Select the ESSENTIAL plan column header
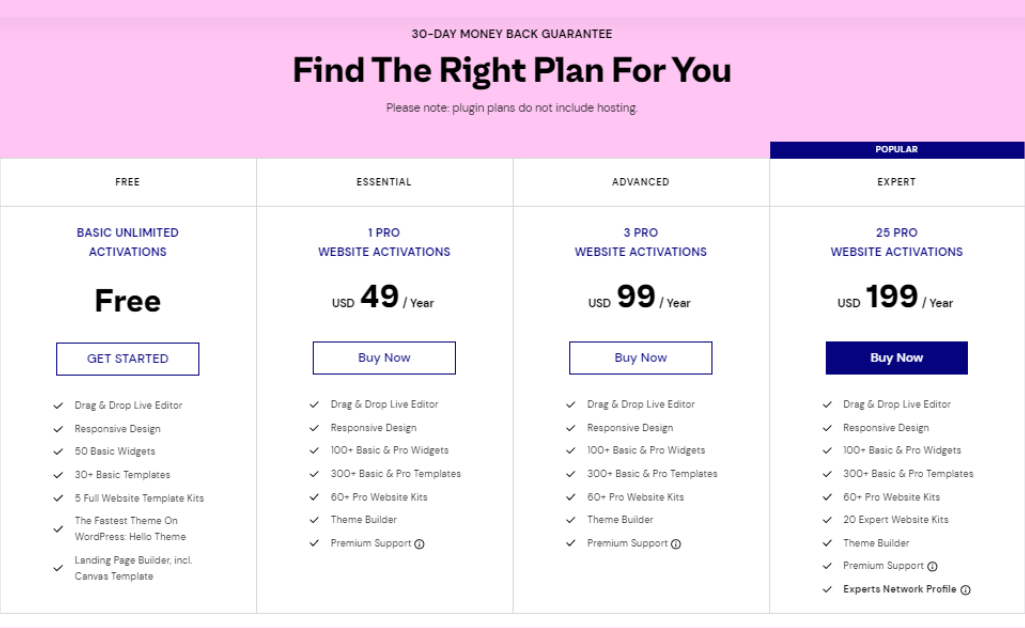The height and width of the screenshot is (628, 1025). 384,182
